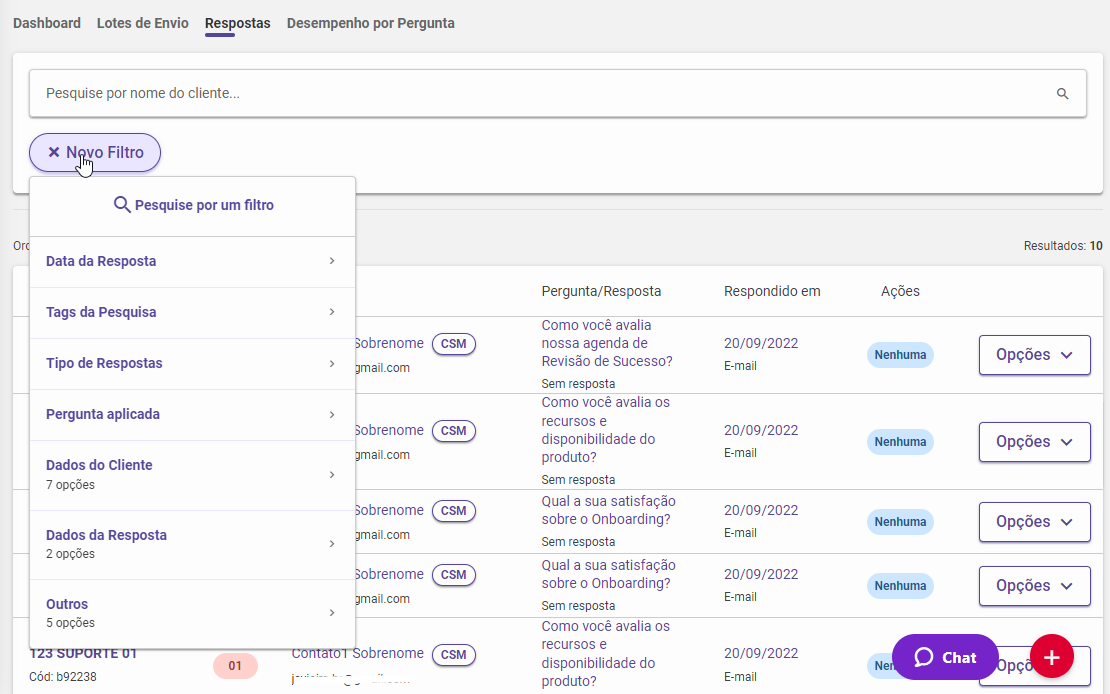Open the Chat widget
This screenshot has height=694, width=1110.
[945, 657]
